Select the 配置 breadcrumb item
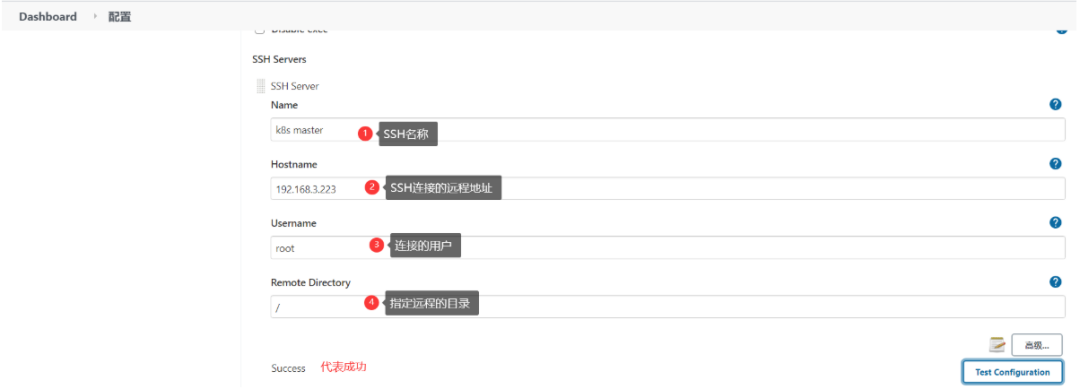 tap(119, 17)
